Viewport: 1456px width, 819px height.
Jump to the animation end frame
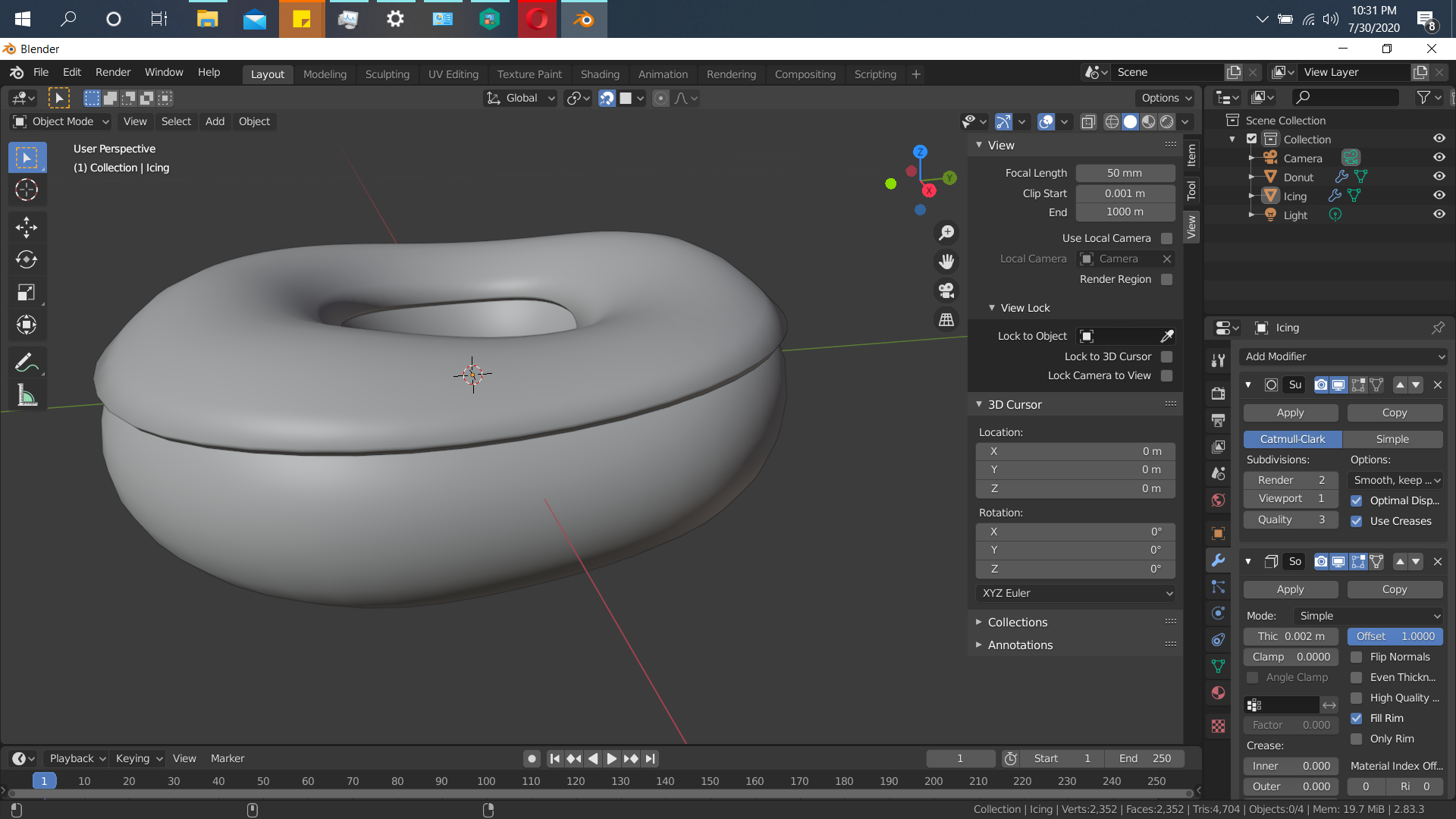click(650, 758)
